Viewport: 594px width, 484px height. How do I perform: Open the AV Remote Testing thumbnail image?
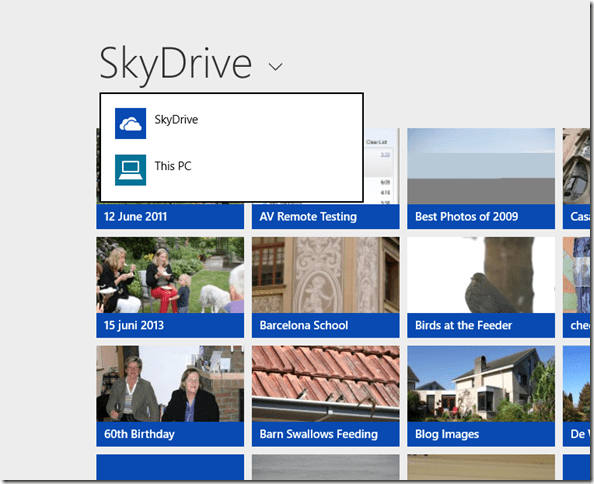pos(381,166)
